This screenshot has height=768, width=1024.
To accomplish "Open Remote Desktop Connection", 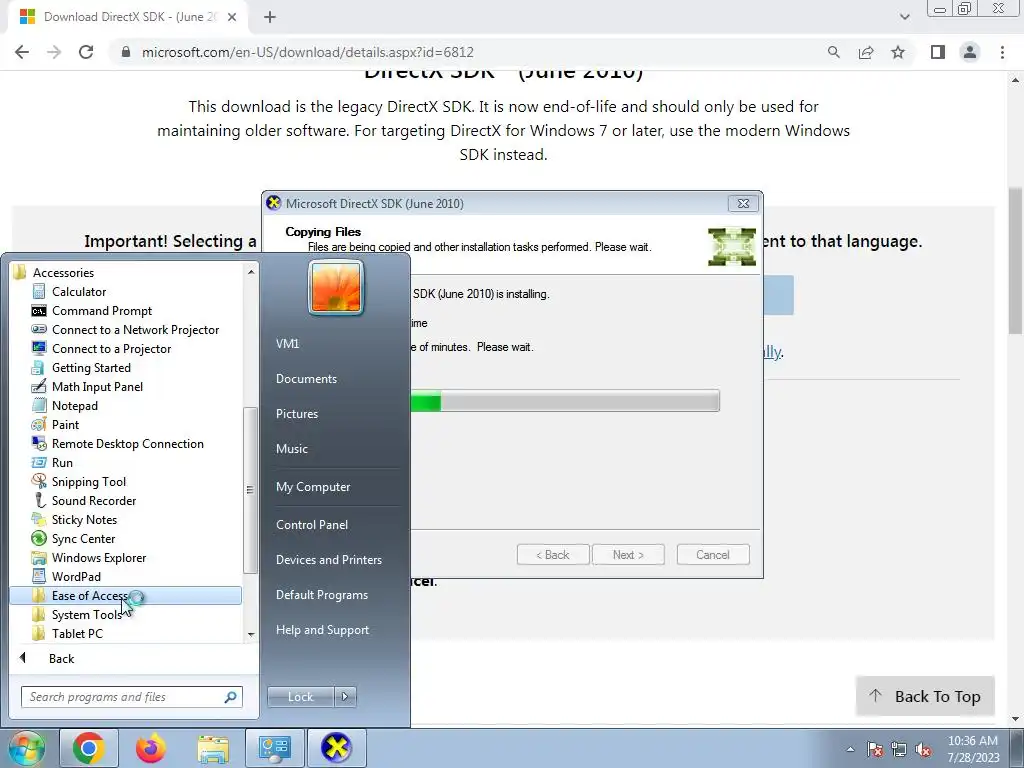I will click(127, 443).
